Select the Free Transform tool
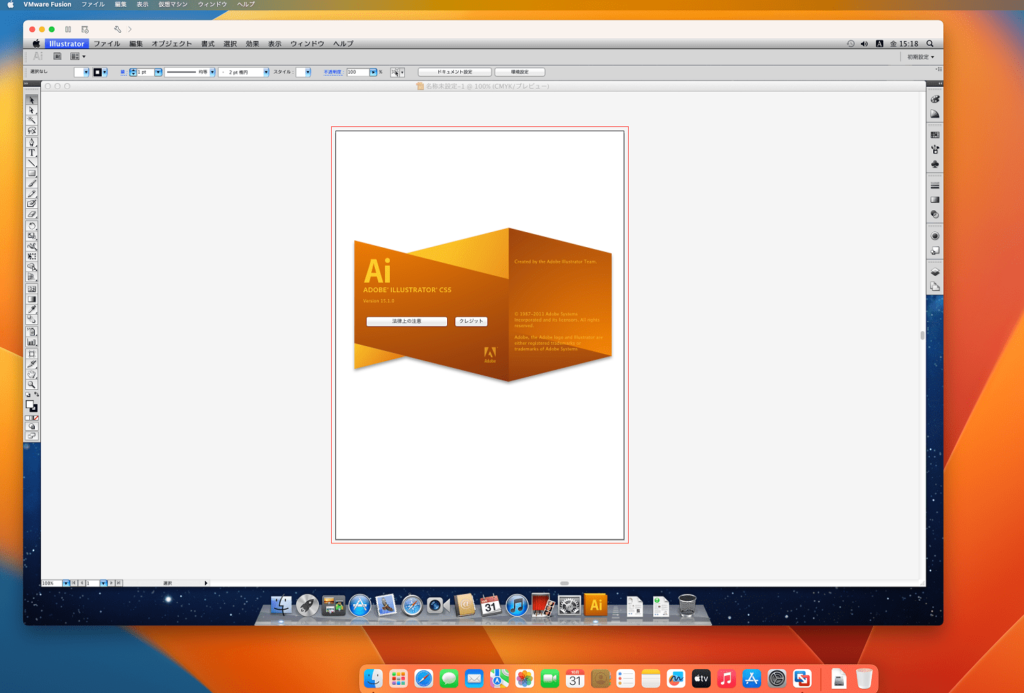 coord(31,257)
